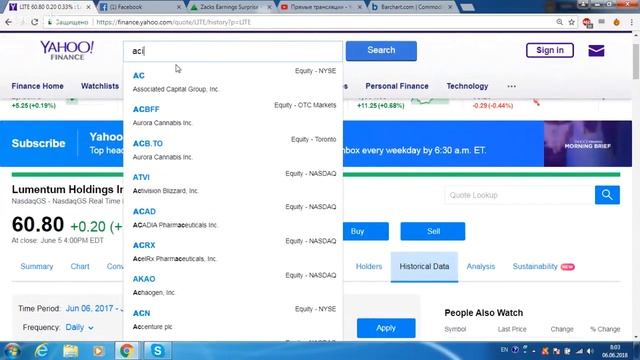Viewport: 640px width, 360px height.
Task: Select ATVI Activision Blizzard suggestion
Action: 233,184
